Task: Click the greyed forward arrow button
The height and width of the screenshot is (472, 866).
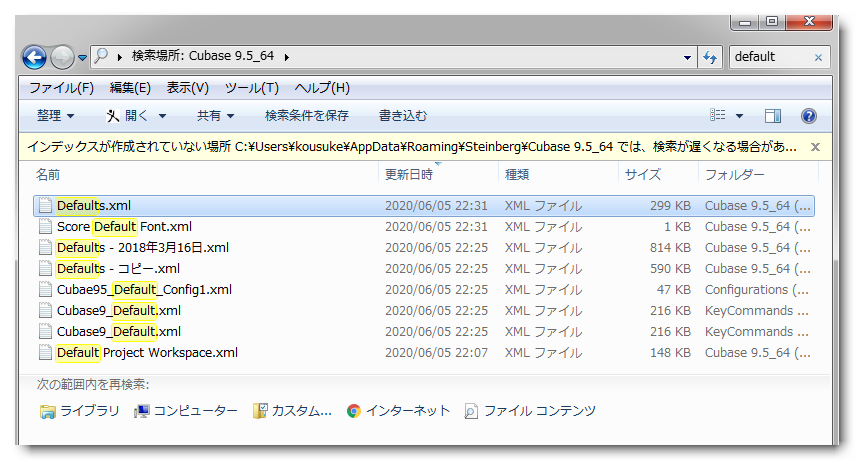Action: [62, 57]
